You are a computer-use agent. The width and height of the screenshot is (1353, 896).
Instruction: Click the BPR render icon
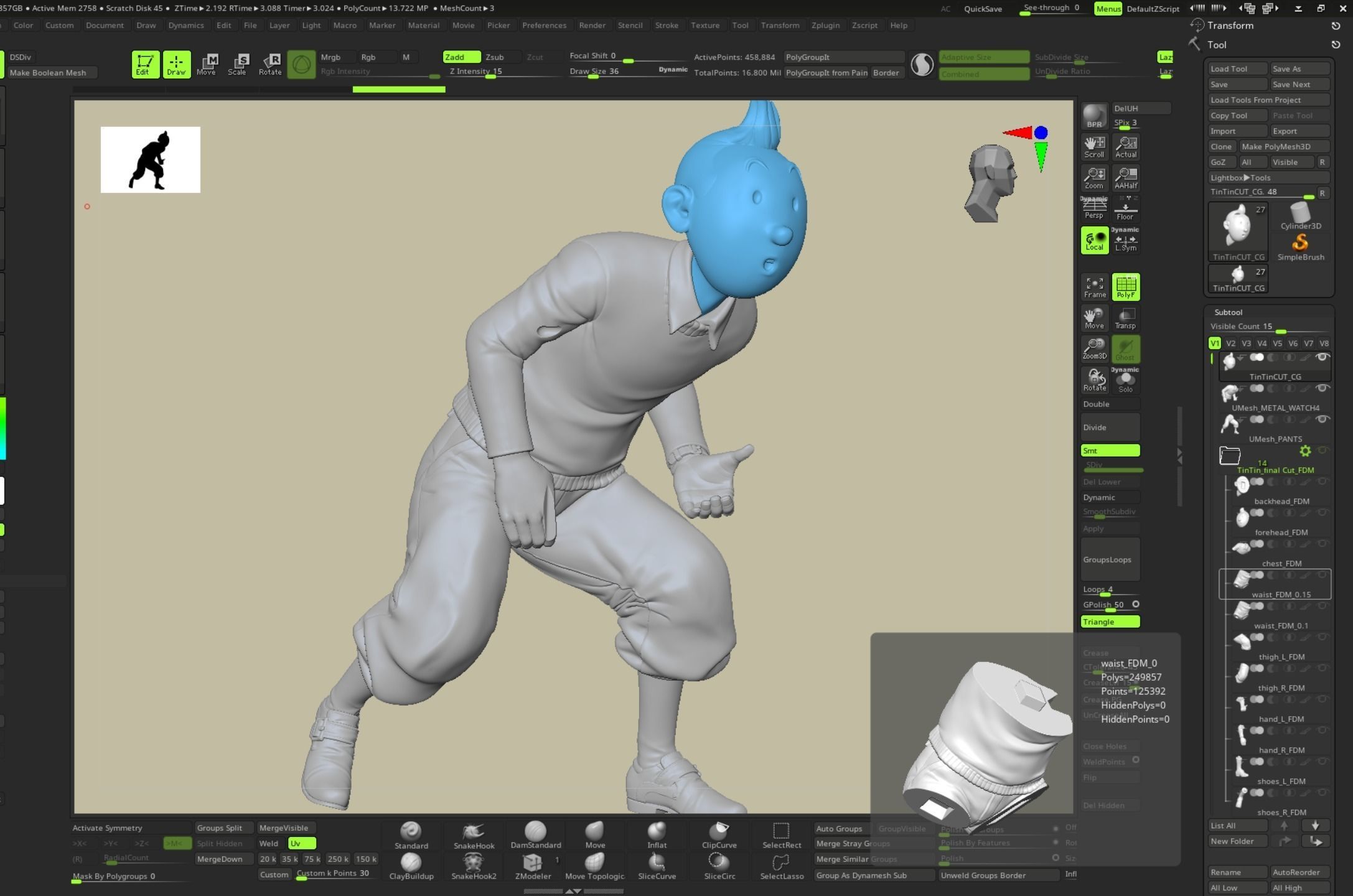coord(1094,116)
